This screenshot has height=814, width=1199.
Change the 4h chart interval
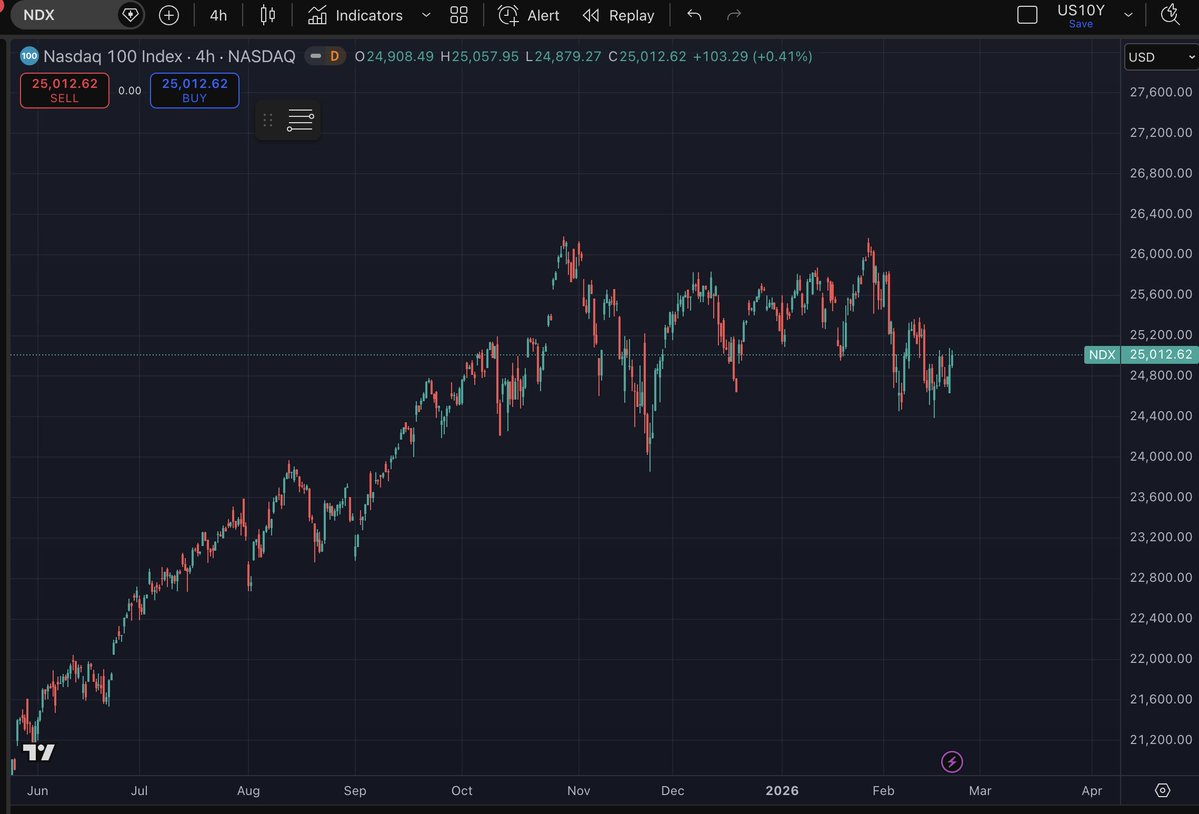pos(219,15)
